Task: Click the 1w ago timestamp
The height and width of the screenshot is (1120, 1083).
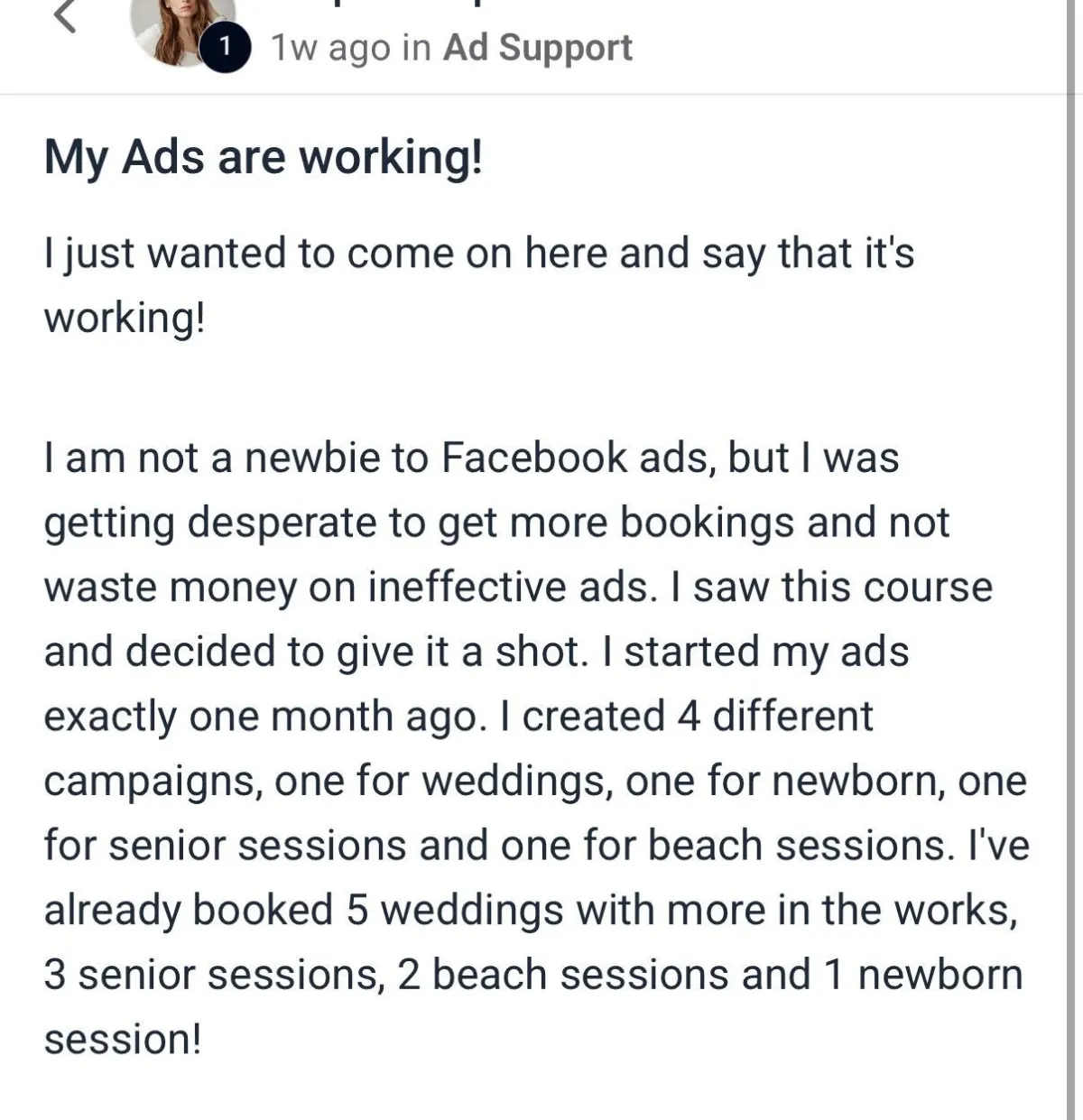Action: tap(333, 48)
